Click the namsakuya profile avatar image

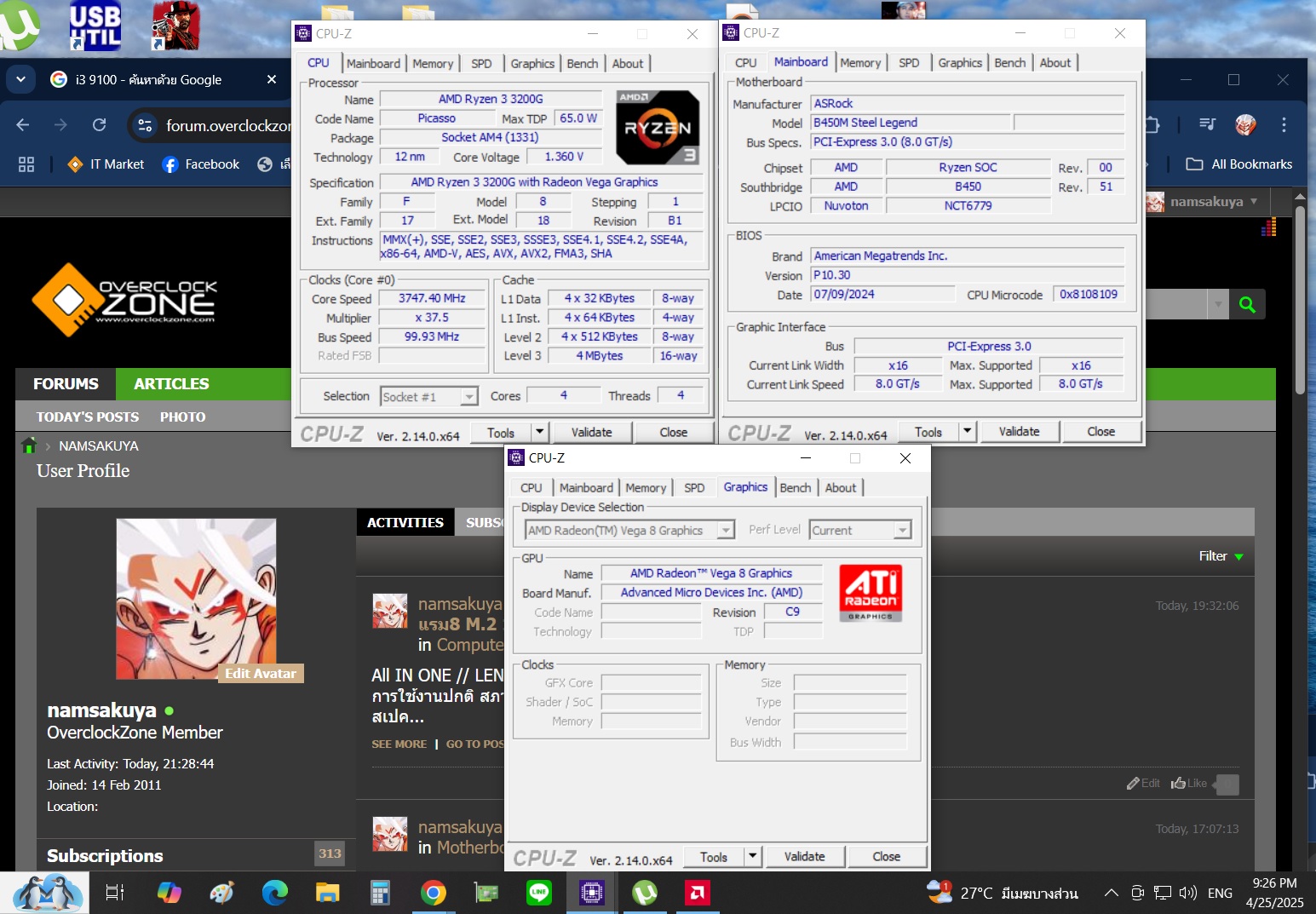pyautogui.click(x=196, y=599)
